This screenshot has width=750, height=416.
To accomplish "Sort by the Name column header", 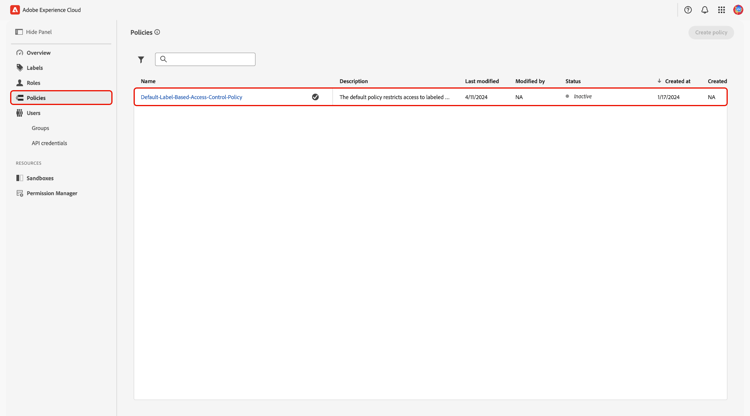I will 148,81.
